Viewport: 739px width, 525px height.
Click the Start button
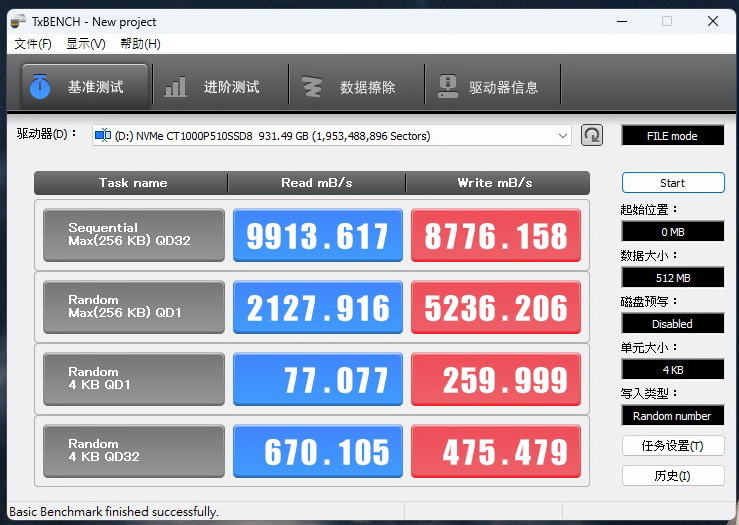(x=673, y=183)
